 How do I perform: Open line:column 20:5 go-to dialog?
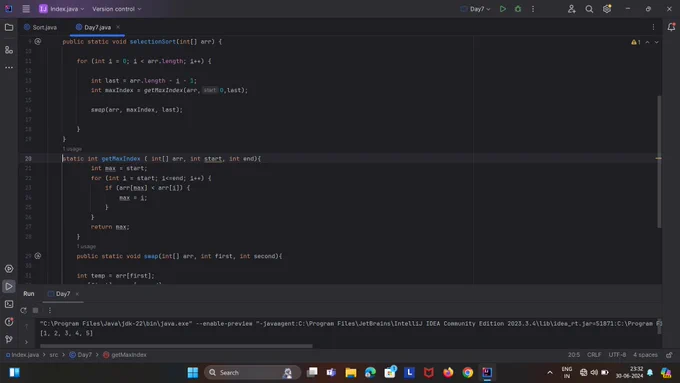574,355
